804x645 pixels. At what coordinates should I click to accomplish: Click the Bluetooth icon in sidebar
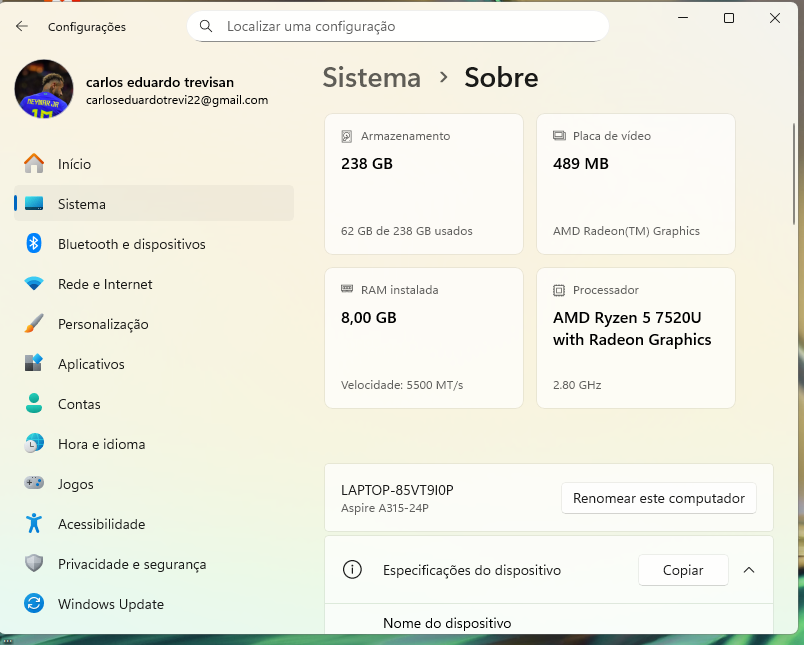coord(34,244)
